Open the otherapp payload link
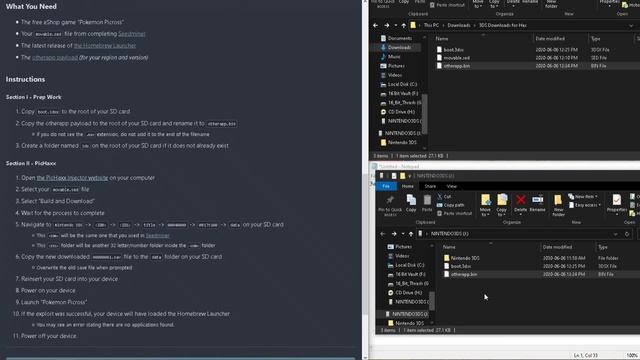The height and width of the screenshot is (360, 640). coord(55,58)
